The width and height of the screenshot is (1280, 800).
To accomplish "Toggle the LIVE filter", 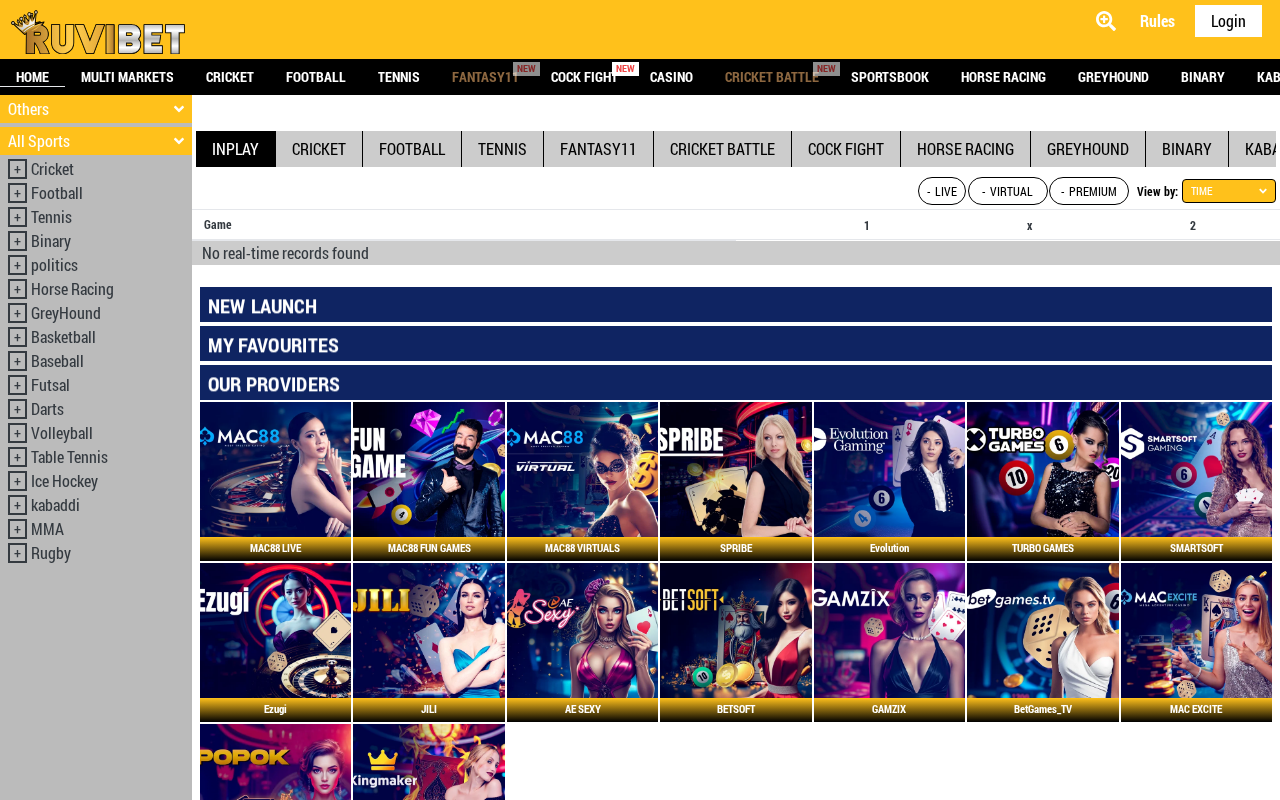I will [942, 191].
